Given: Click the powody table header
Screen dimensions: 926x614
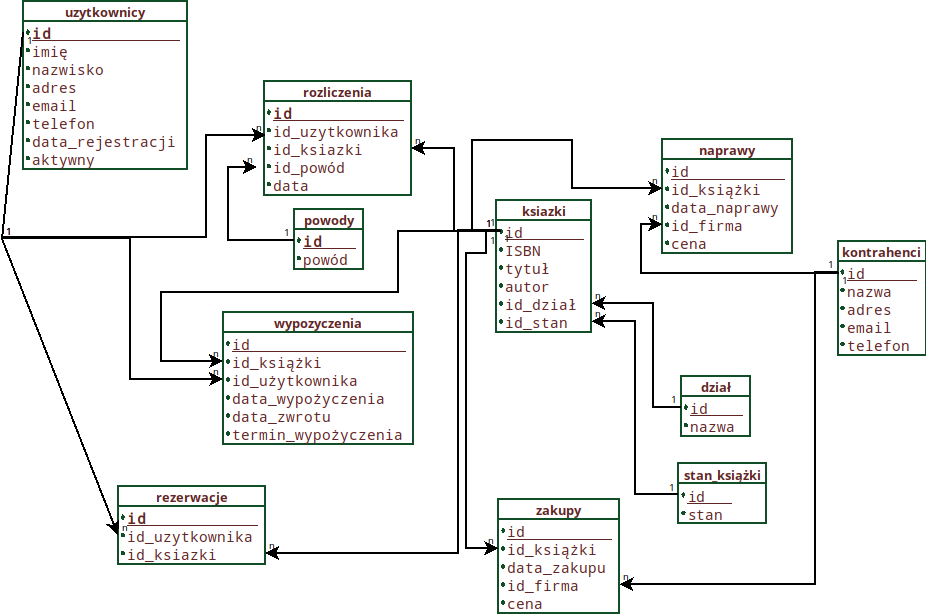Looking at the screenshot, I should (329, 220).
